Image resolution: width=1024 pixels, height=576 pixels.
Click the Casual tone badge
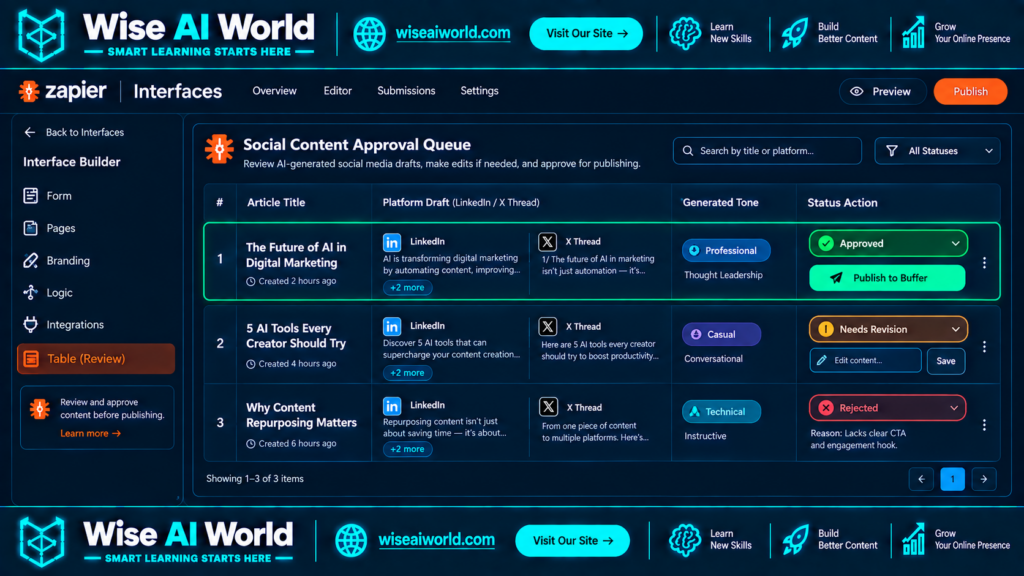tap(721, 334)
